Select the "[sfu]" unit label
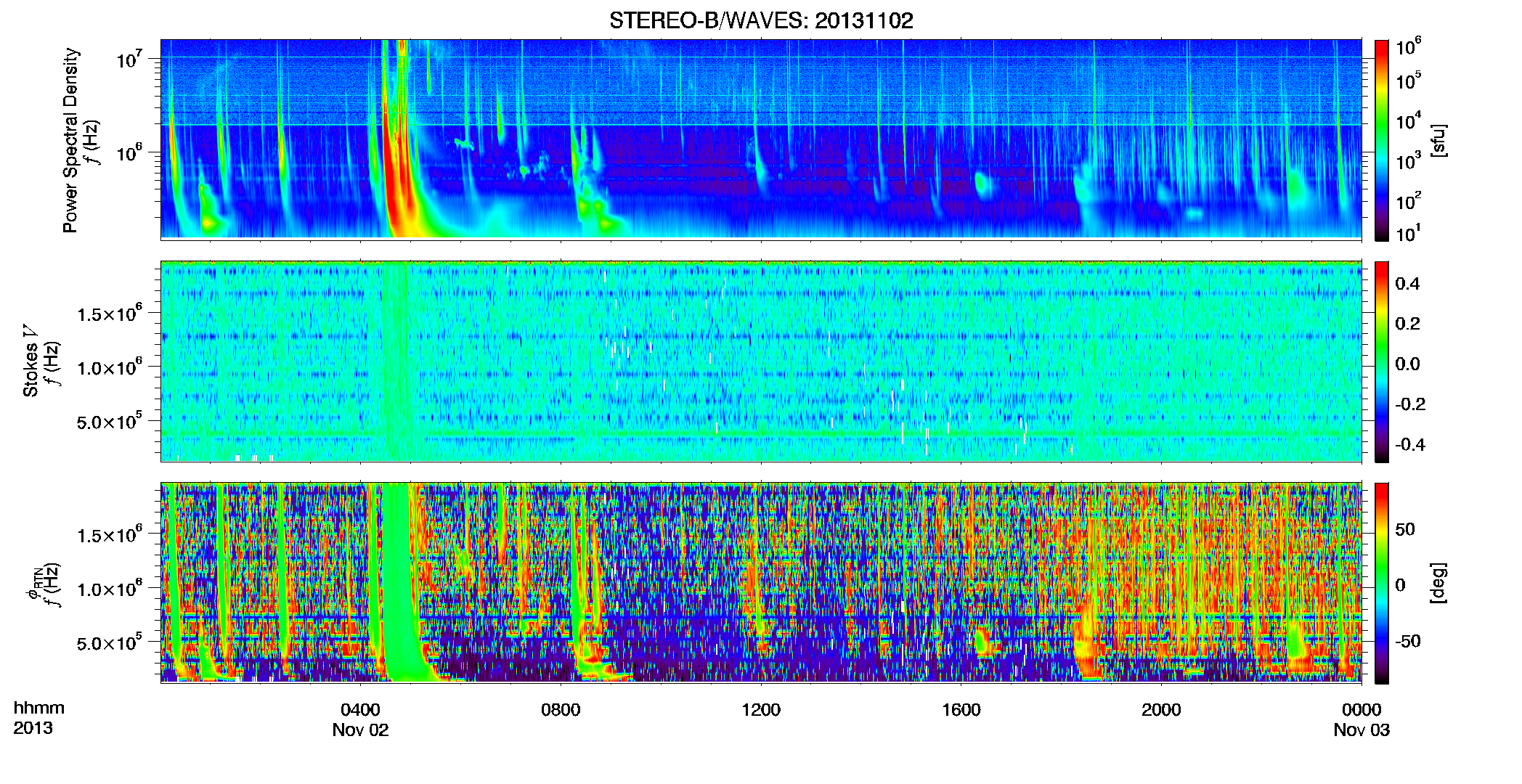This screenshot has width=1522, height=784. coord(1438,140)
